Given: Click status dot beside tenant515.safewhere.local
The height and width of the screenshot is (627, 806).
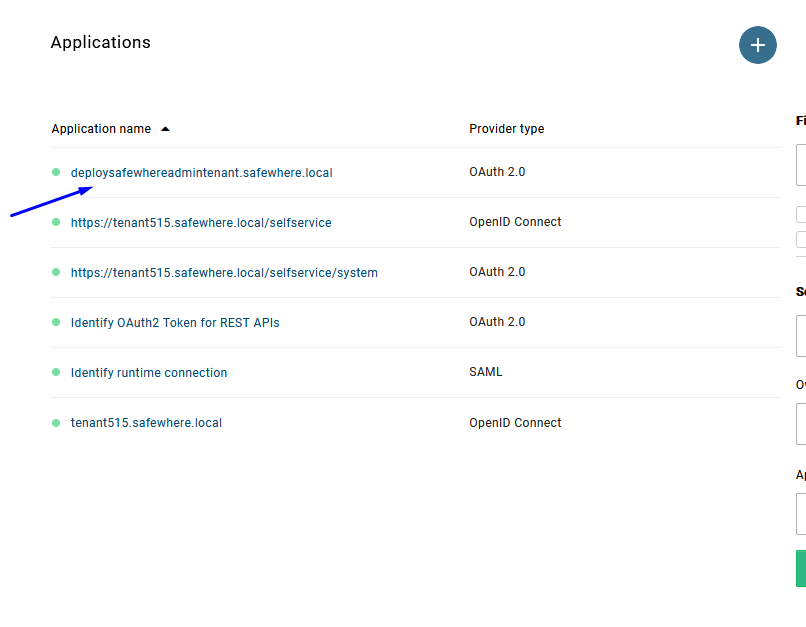Looking at the screenshot, I should [x=56, y=423].
